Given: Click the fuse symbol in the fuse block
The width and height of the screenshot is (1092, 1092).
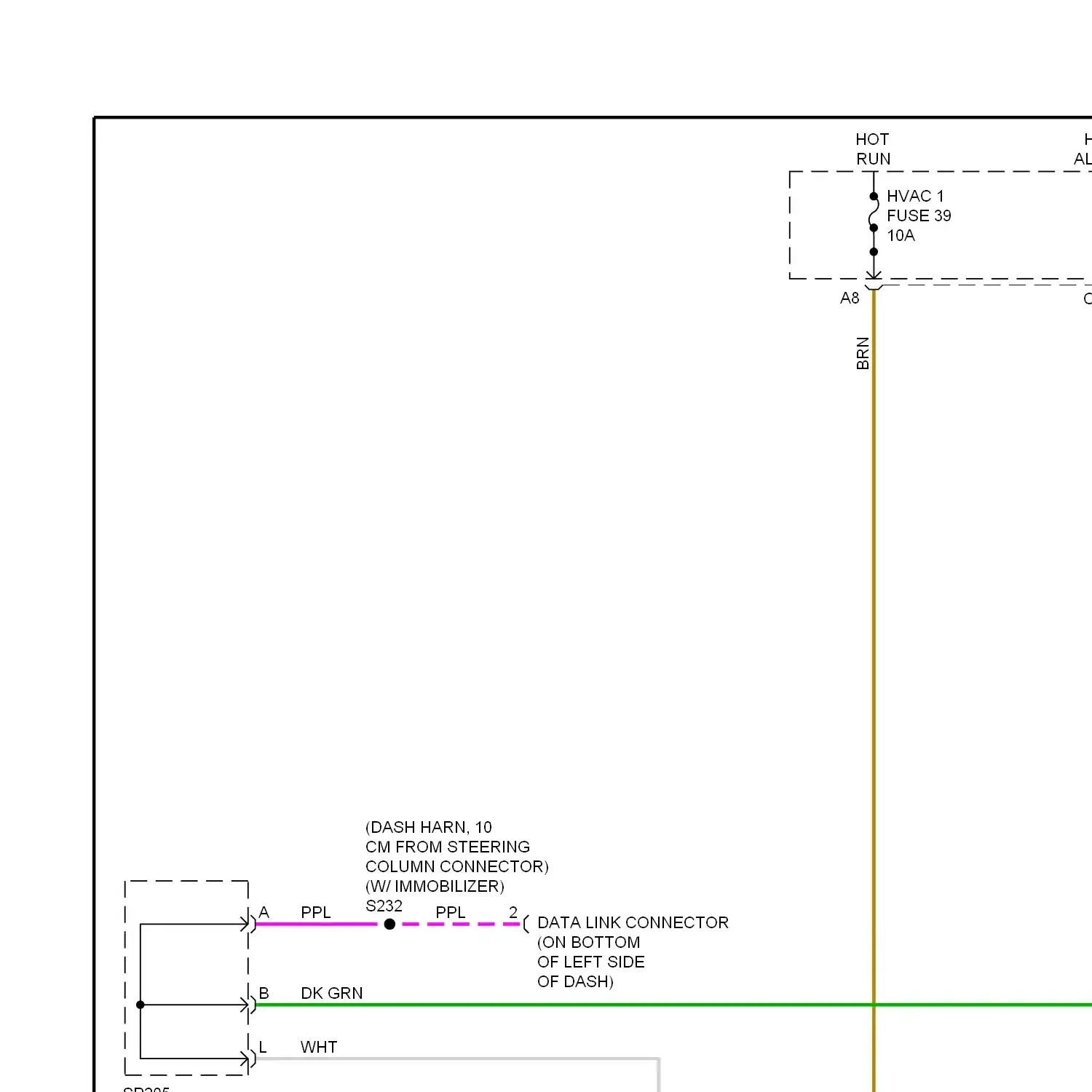Looking at the screenshot, I should [x=874, y=212].
